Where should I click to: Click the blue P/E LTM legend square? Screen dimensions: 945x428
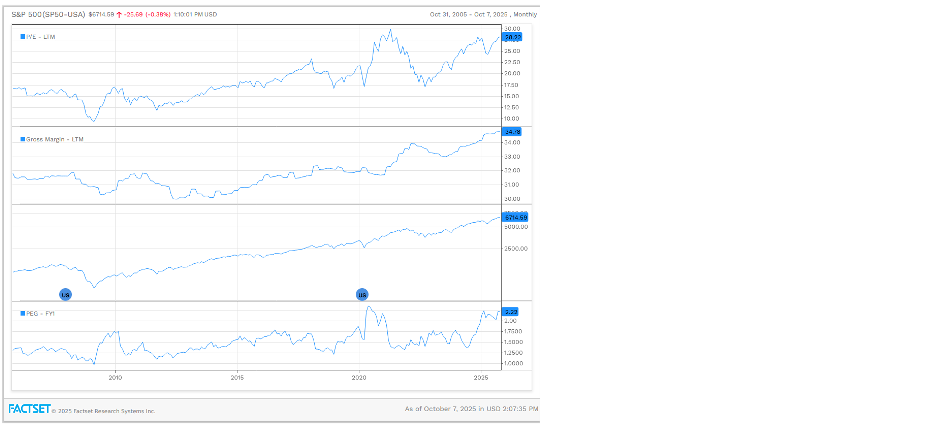(x=23, y=35)
